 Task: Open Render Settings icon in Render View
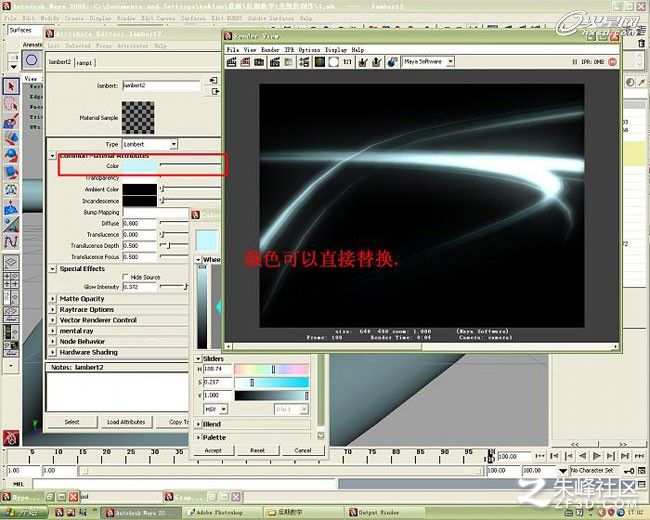(304, 62)
